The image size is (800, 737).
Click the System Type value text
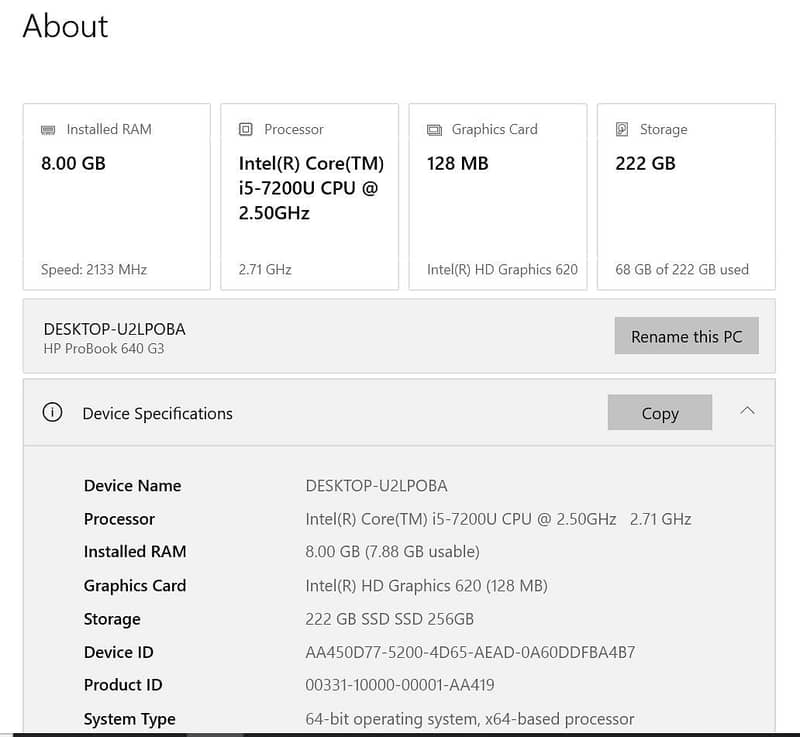point(469,719)
